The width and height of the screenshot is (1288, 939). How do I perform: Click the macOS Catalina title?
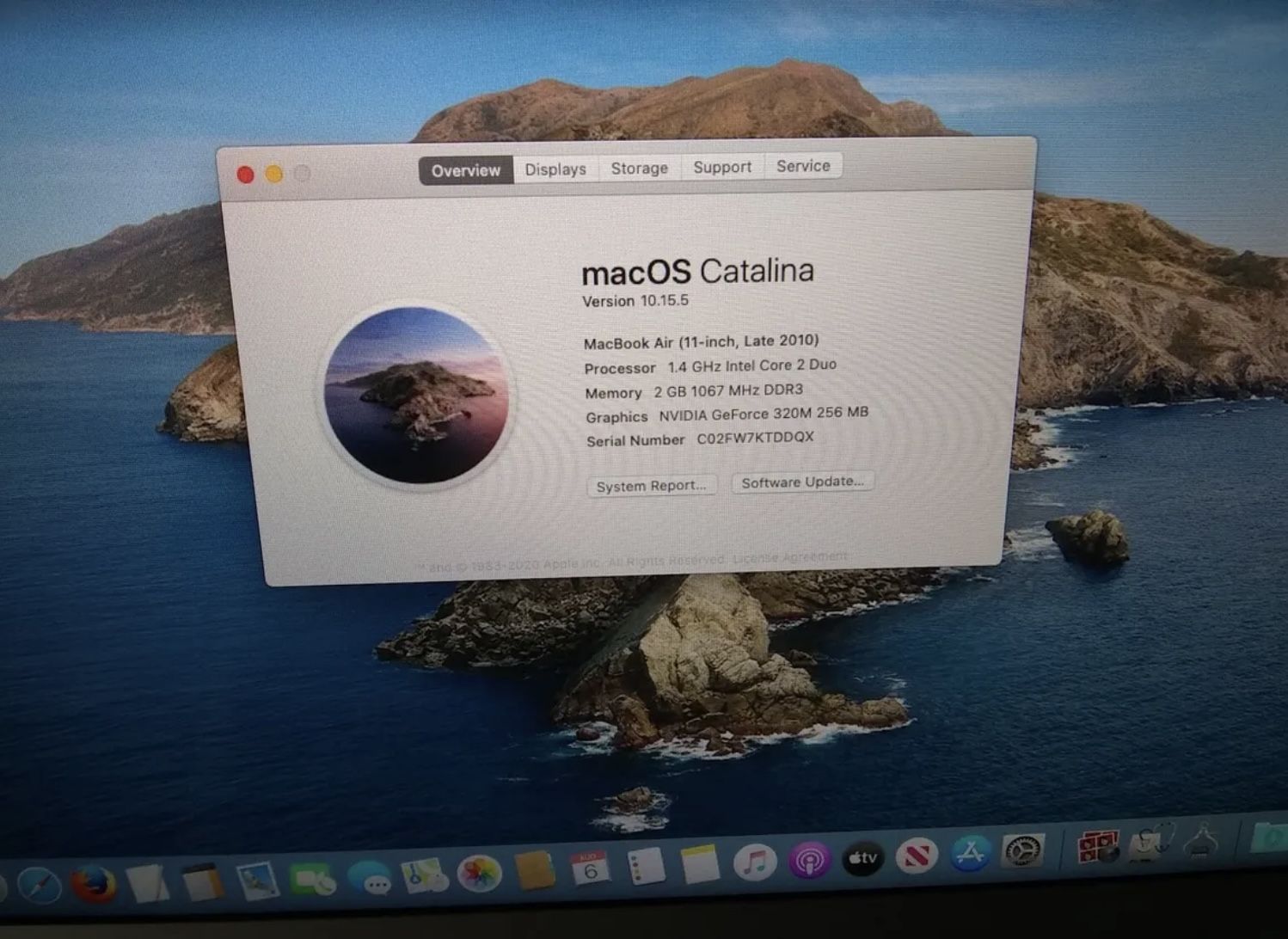[697, 272]
